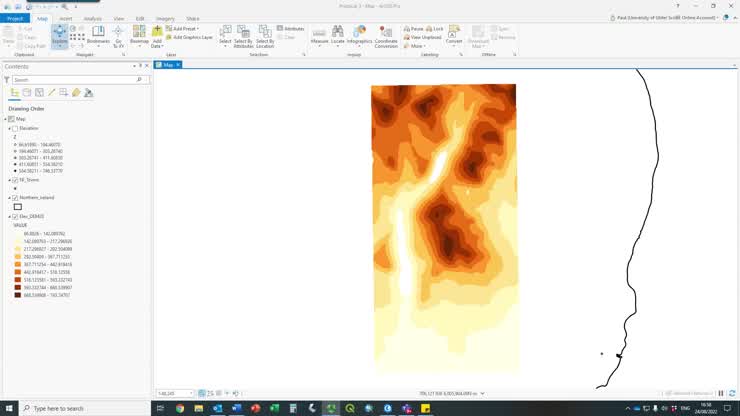740x416 pixels.
Task: Open the Basemap dropdown gallery
Action: 139,36
